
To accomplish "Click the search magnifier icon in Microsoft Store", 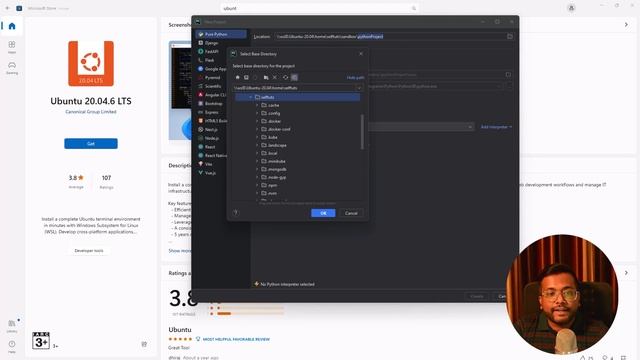I will coord(413,8).
